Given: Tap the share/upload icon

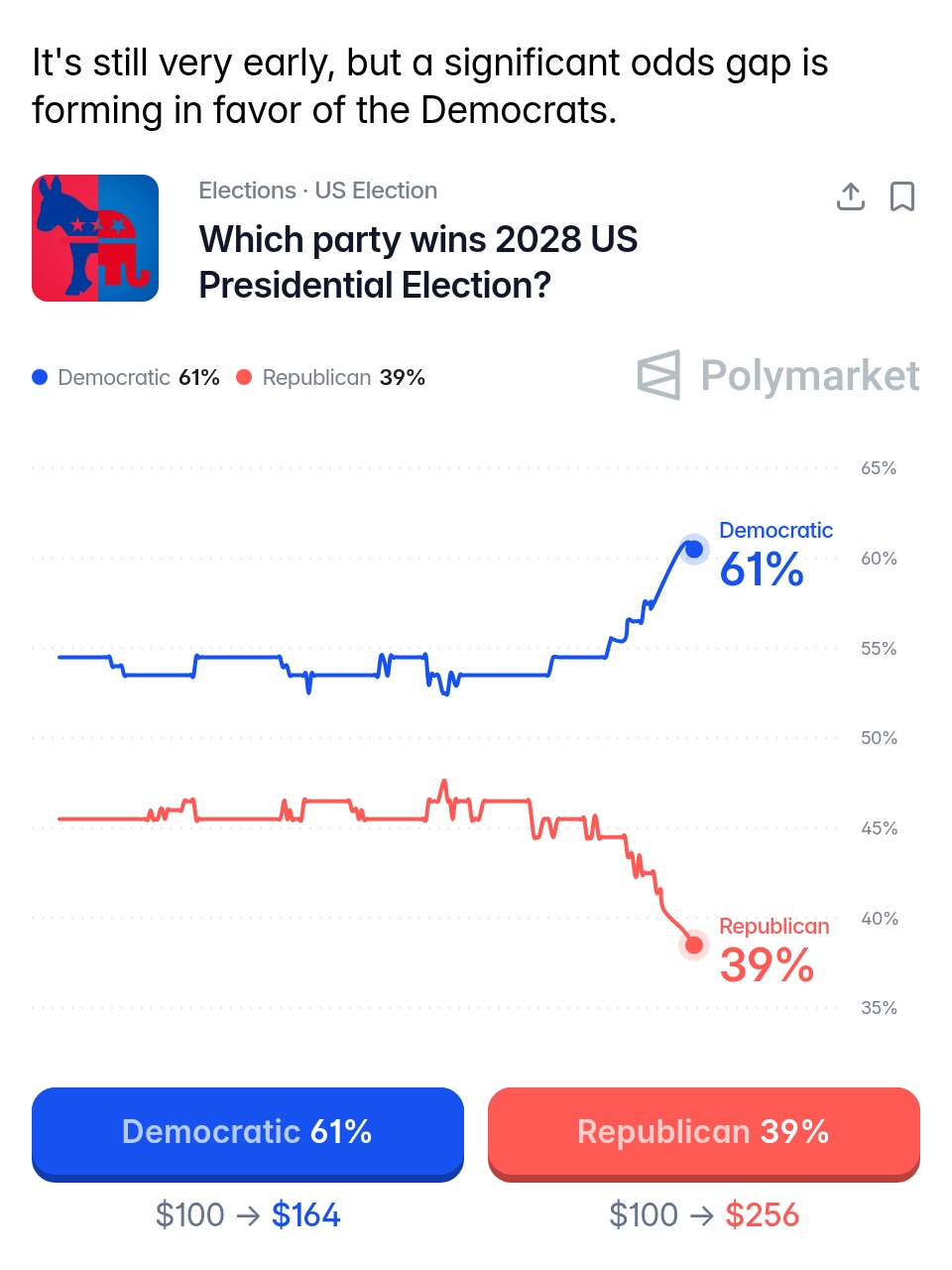Looking at the screenshot, I should click(x=850, y=196).
